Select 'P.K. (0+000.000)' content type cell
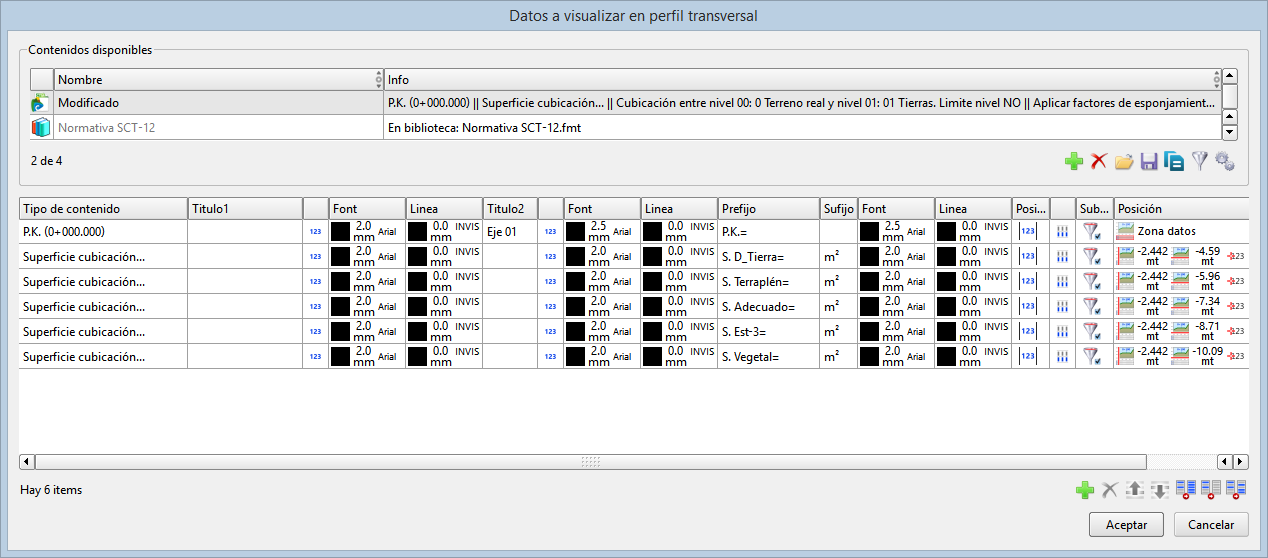Image resolution: width=1268 pixels, height=558 pixels. click(103, 231)
